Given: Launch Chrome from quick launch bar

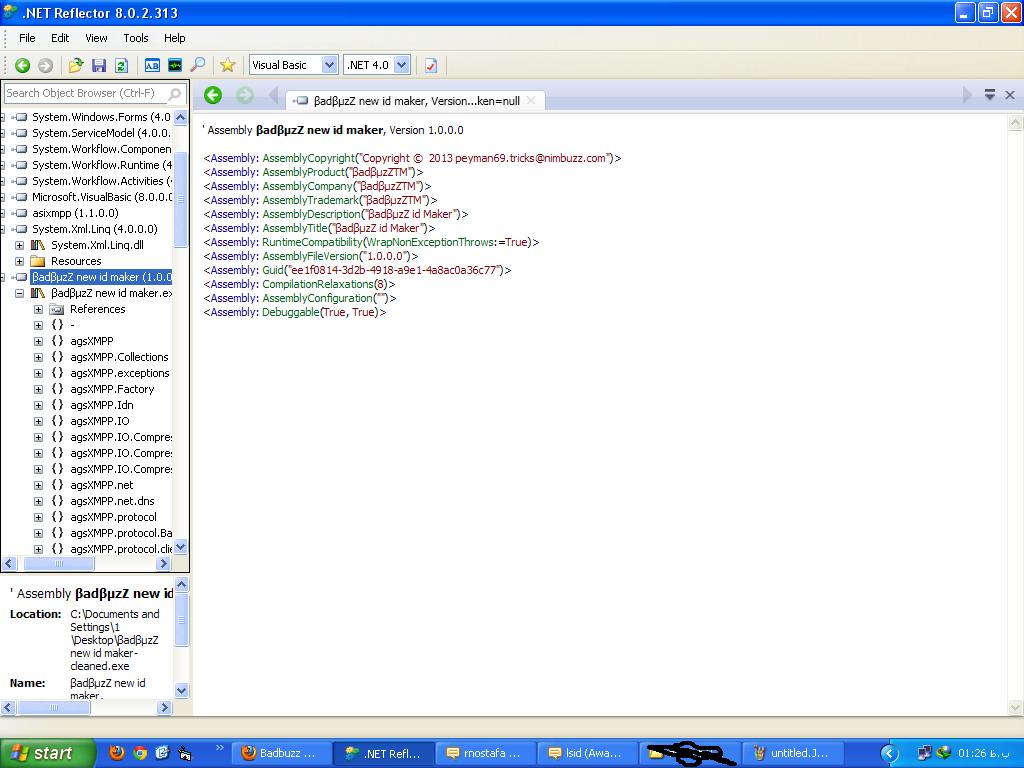Looking at the screenshot, I should click(140, 753).
